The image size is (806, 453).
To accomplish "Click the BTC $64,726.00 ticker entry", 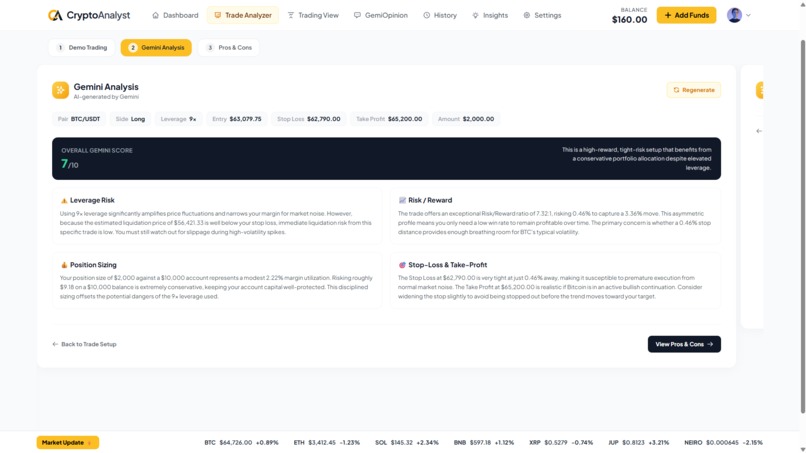I will coord(241,442).
